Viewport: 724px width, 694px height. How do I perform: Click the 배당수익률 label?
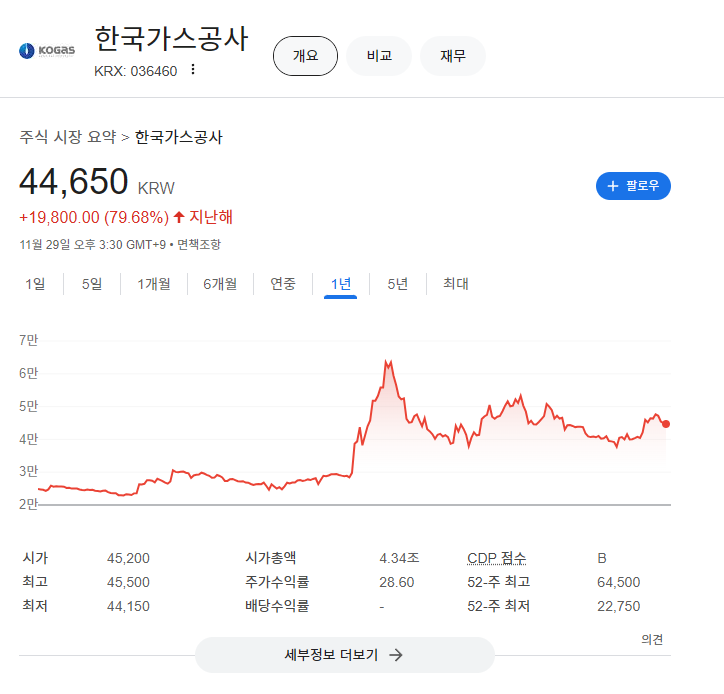pyautogui.click(x=277, y=606)
